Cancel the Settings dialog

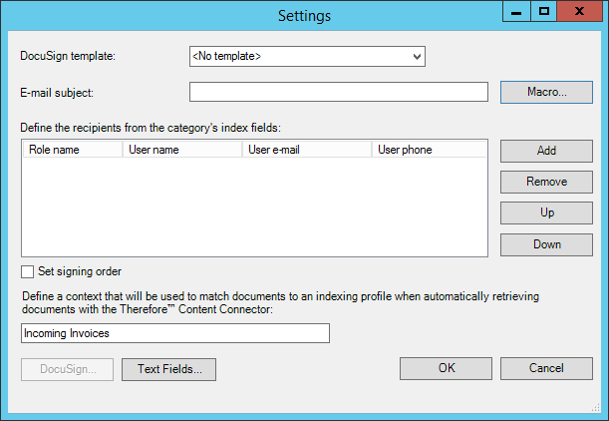click(546, 368)
